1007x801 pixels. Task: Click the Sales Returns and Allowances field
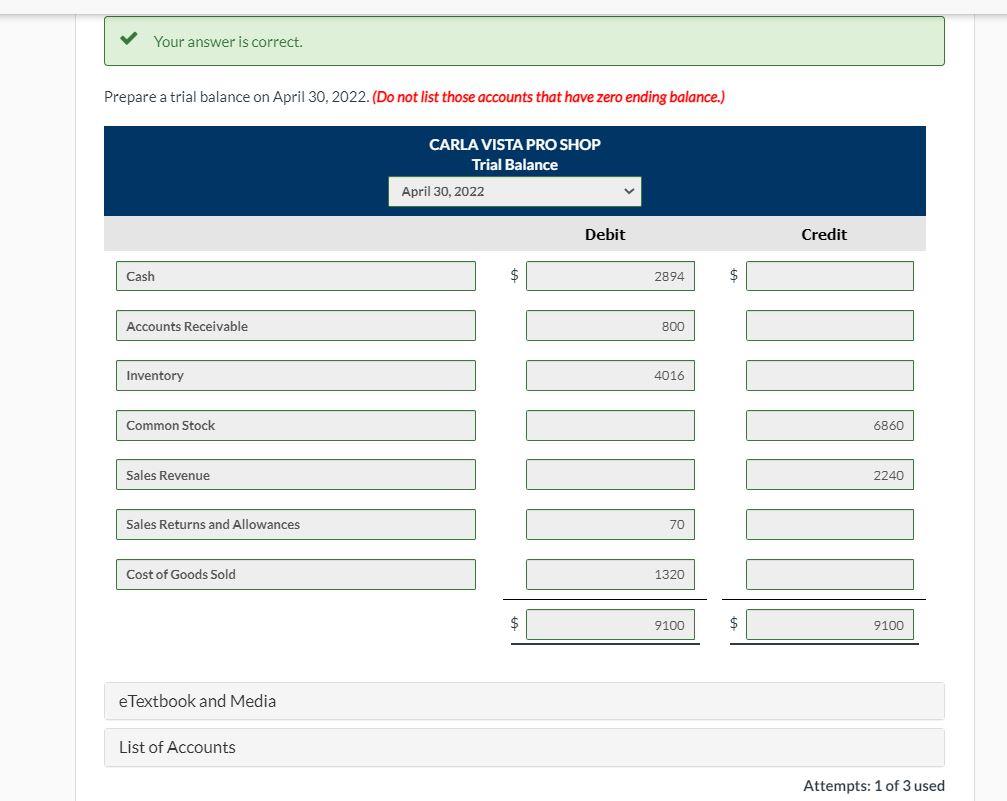click(296, 524)
